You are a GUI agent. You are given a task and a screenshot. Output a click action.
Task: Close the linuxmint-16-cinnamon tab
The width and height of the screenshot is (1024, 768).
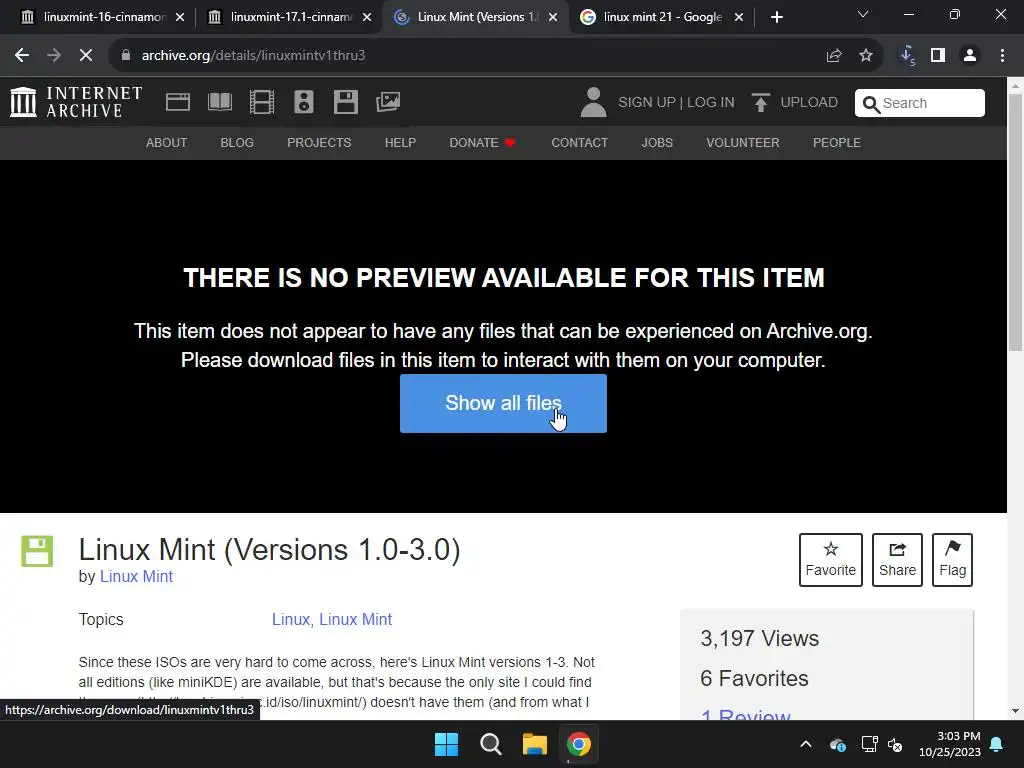point(180,18)
